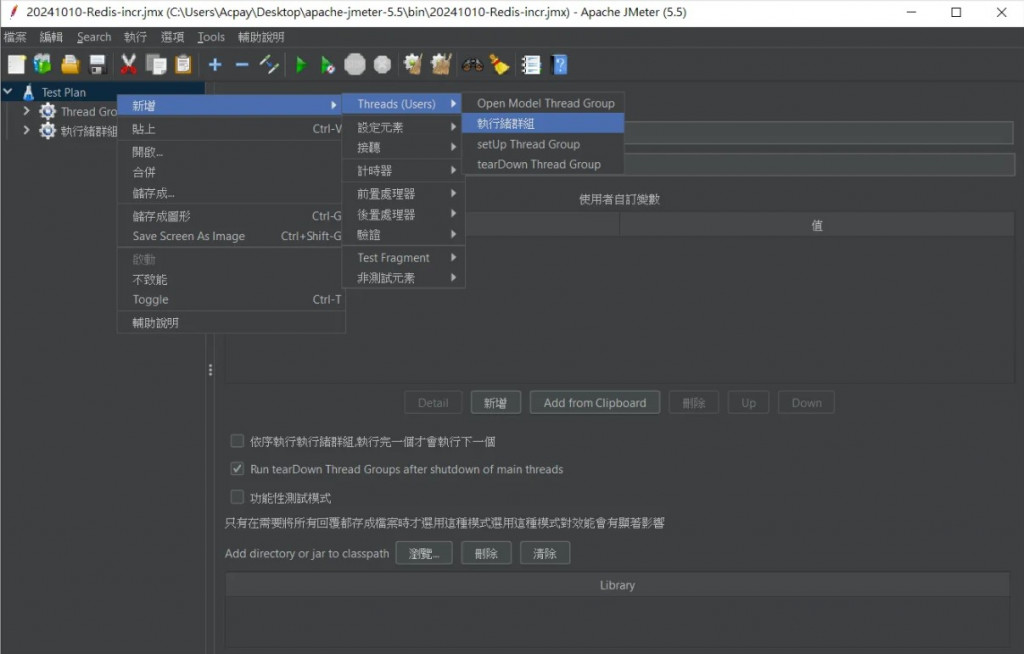Viewport: 1024px width, 654px height.
Task: Open the Tools menu
Action: [x=211, y=37]
